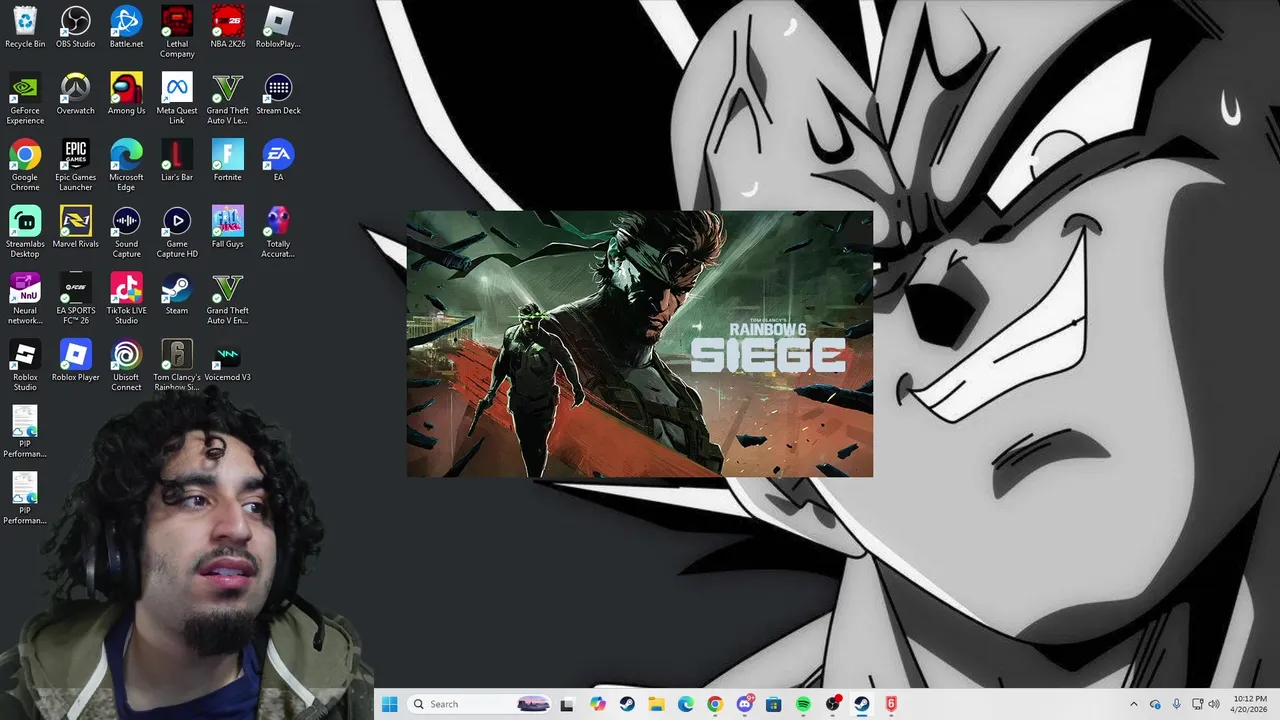The image size is (1280, 720).
Task: Open the Recycle Bin desktop icon
Action: pyautogui.click(x=25, y=27)
